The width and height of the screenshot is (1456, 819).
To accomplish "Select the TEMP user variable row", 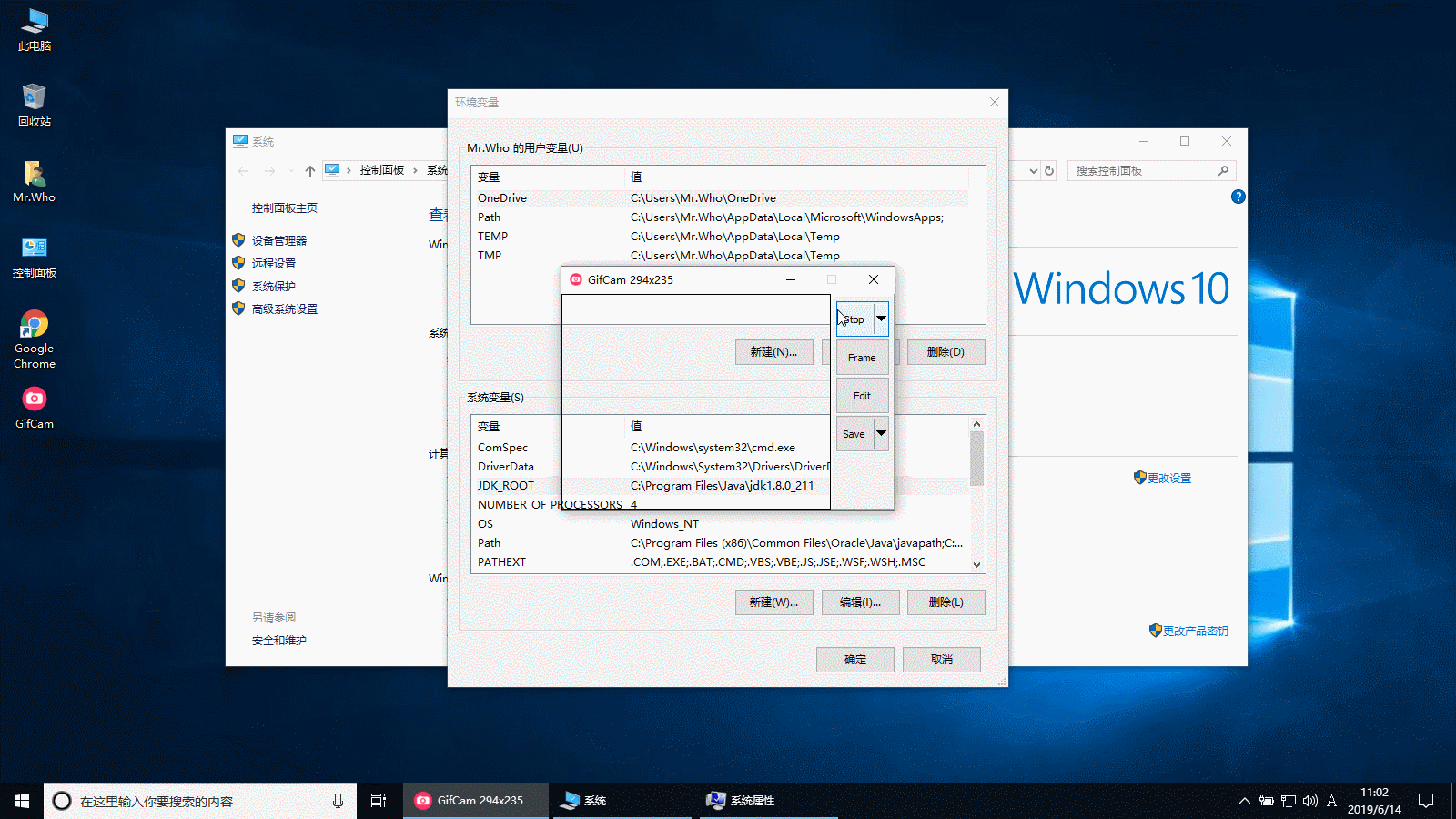I will coord(720,237).
